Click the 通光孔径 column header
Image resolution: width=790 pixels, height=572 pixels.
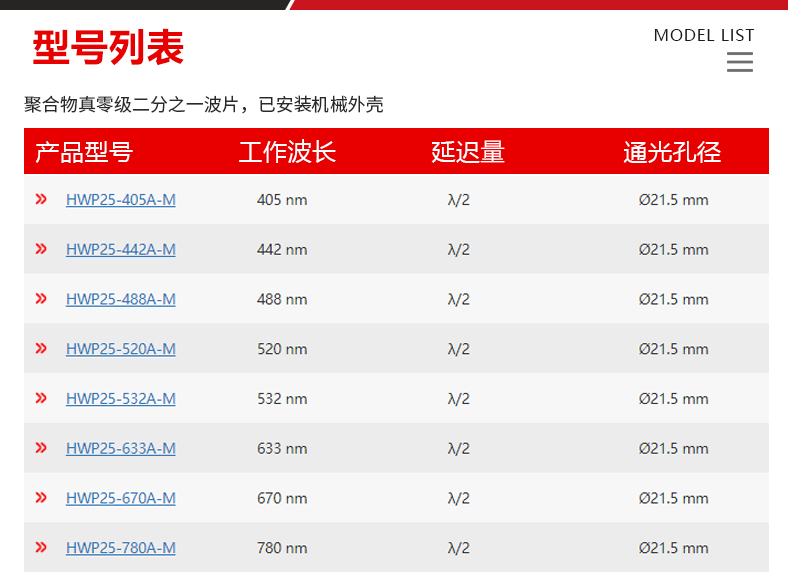point(672,152)
